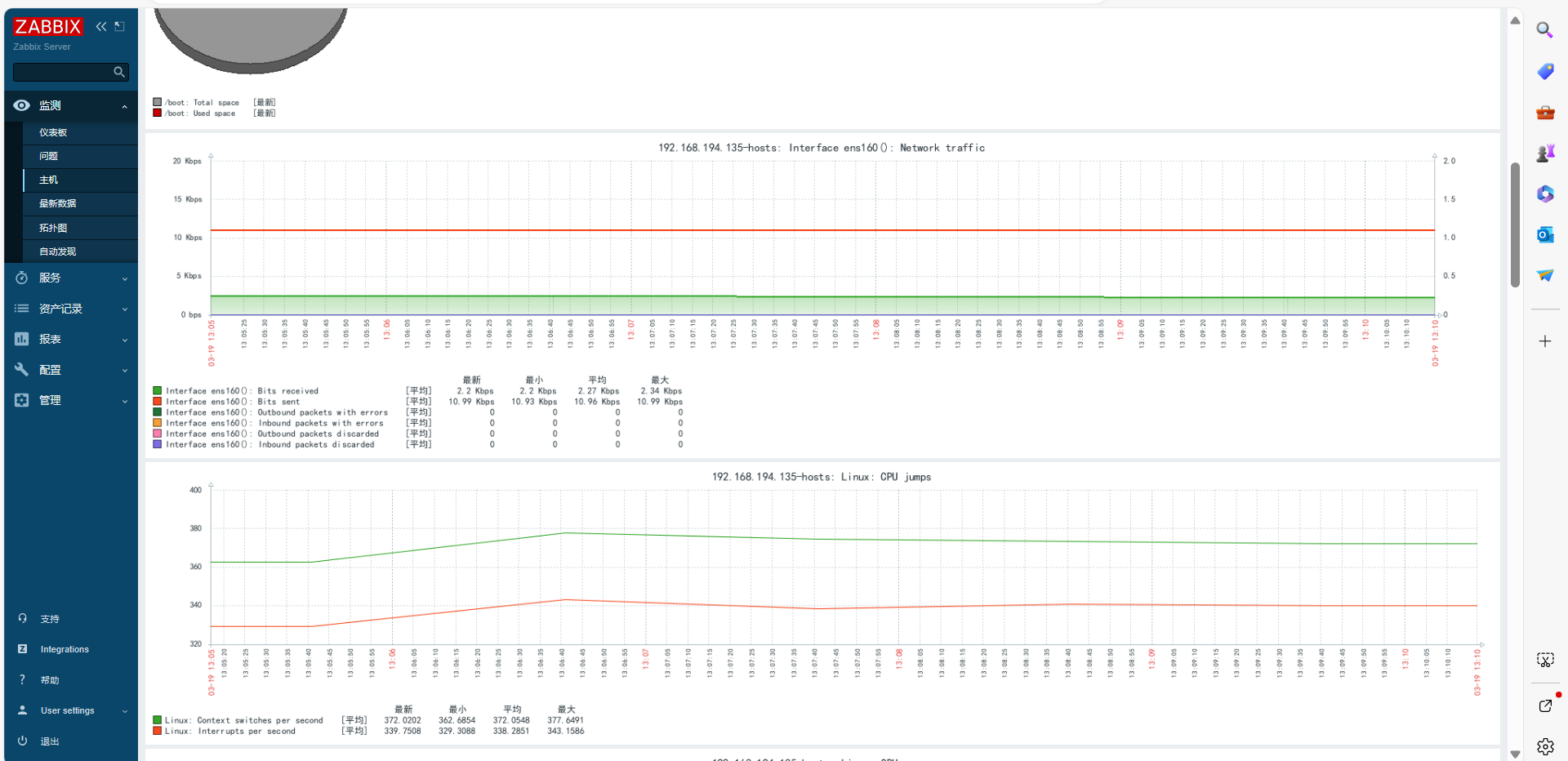
Task: Click the search magnifier in the sidebar
Action: pyautogui.click(x=119, y=72)
